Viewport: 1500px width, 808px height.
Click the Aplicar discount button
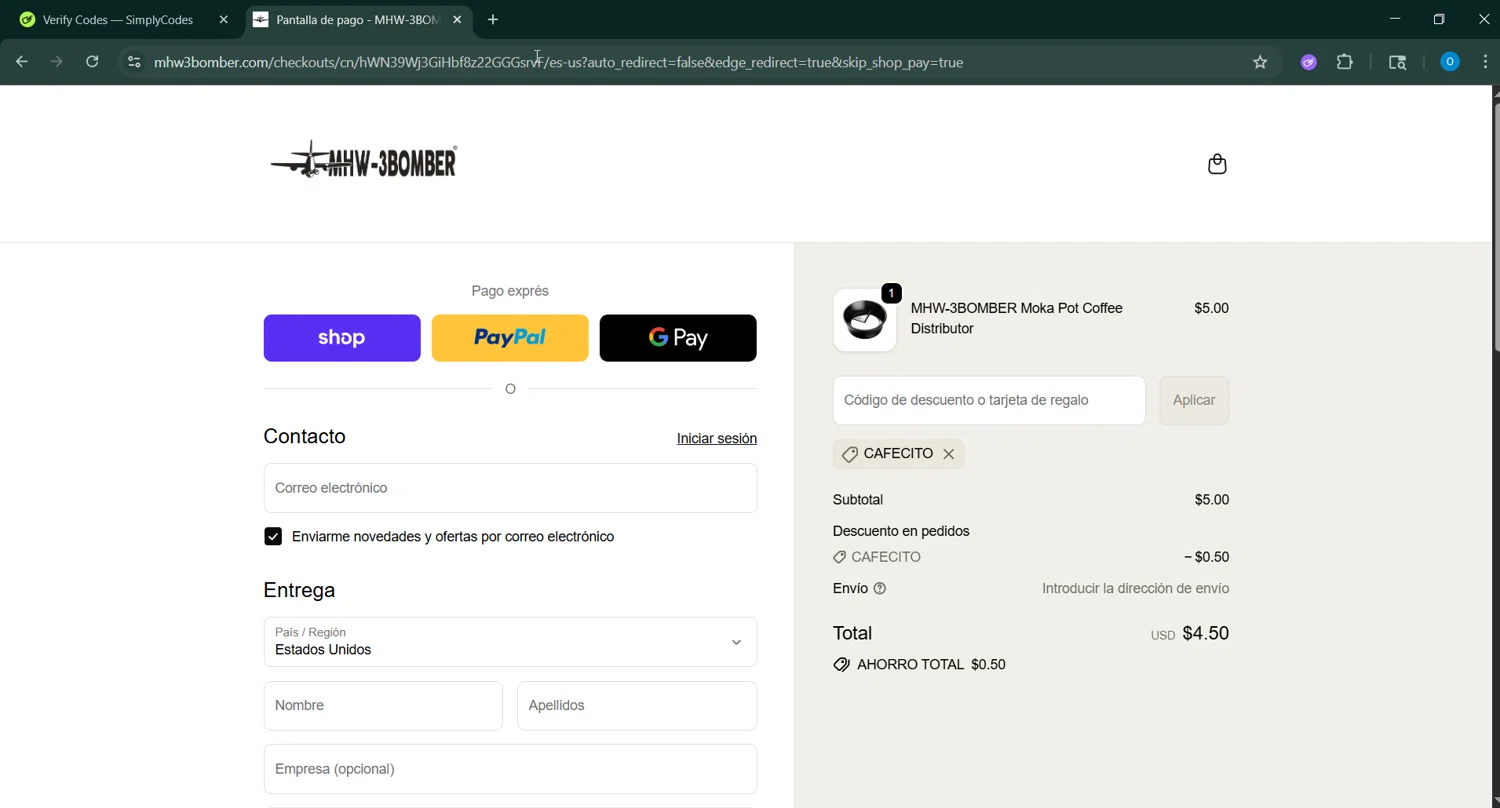(x=1194, y=400)
